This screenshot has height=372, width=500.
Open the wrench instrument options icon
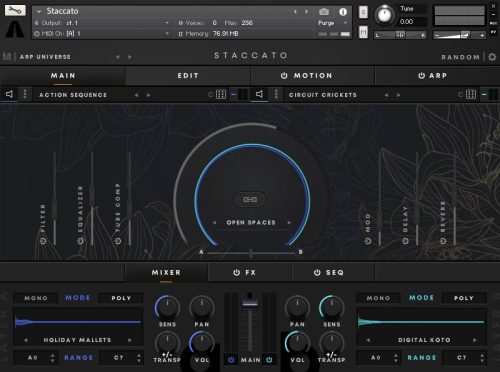[x=15, y=10]
